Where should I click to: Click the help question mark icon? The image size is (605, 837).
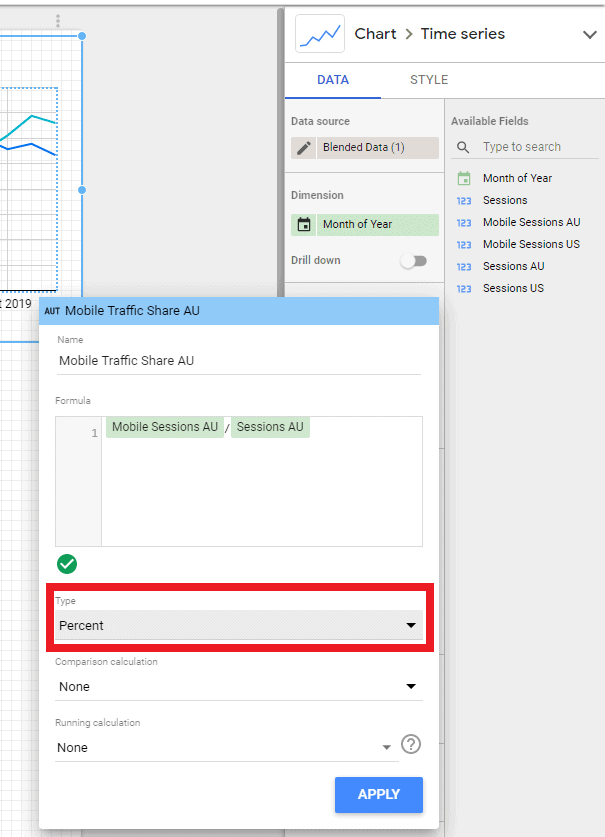pyautogui.click(x=410, y=744)
